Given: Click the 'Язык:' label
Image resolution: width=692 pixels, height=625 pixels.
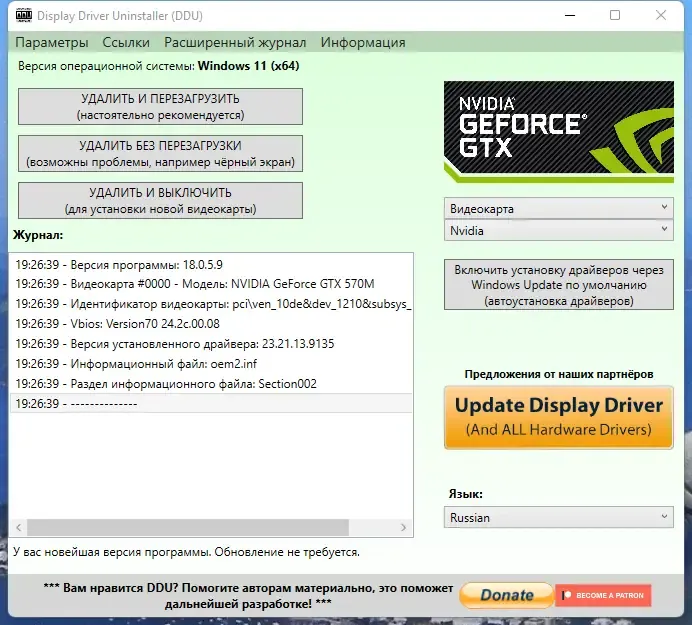Looking at the screenshot, I should coord(466,494).
